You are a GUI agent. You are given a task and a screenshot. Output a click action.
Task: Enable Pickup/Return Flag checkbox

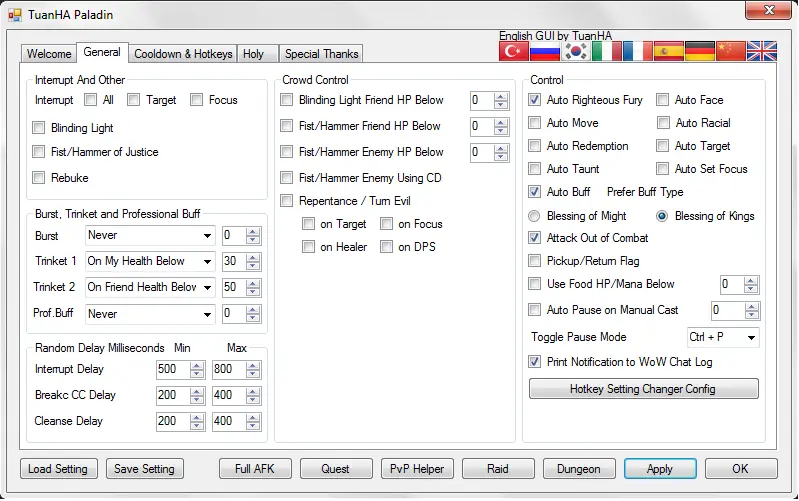[x=535, y=261]
